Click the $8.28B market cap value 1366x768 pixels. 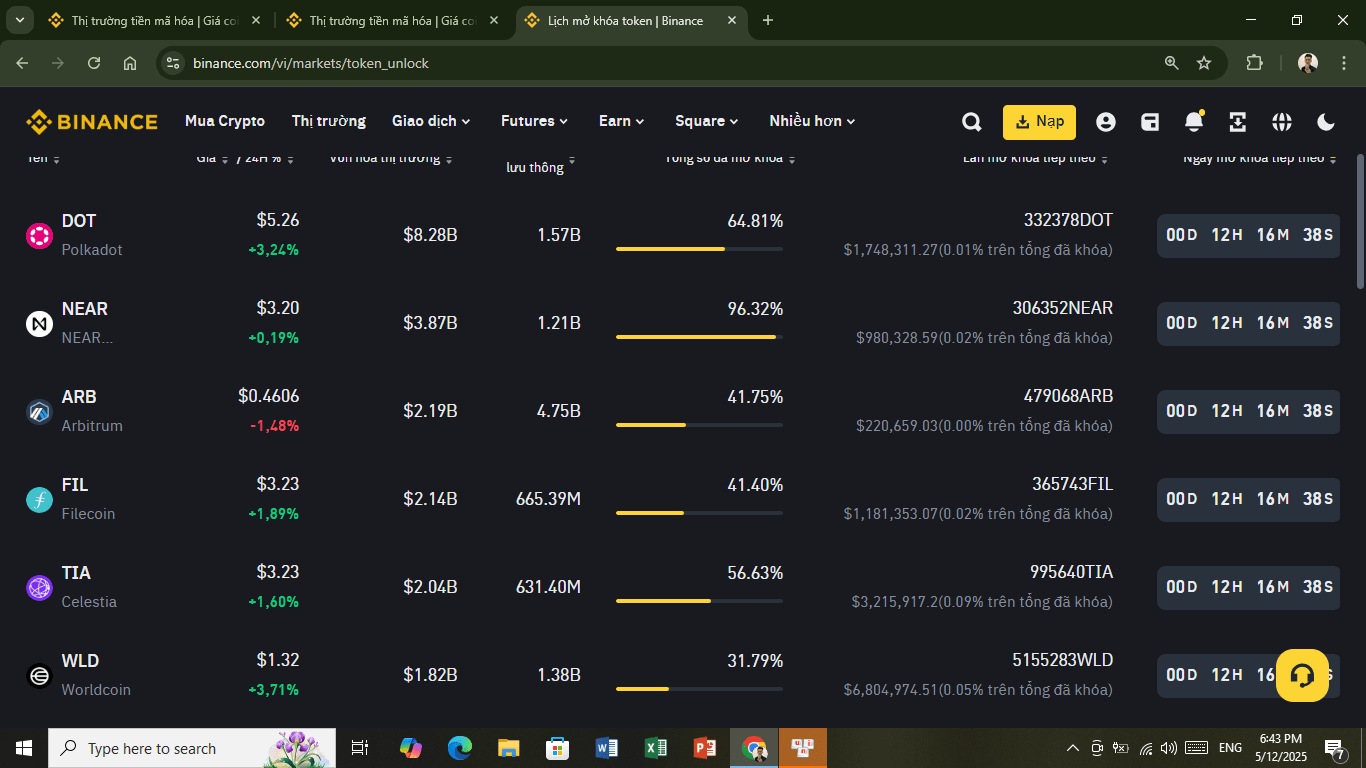(431, 236)
